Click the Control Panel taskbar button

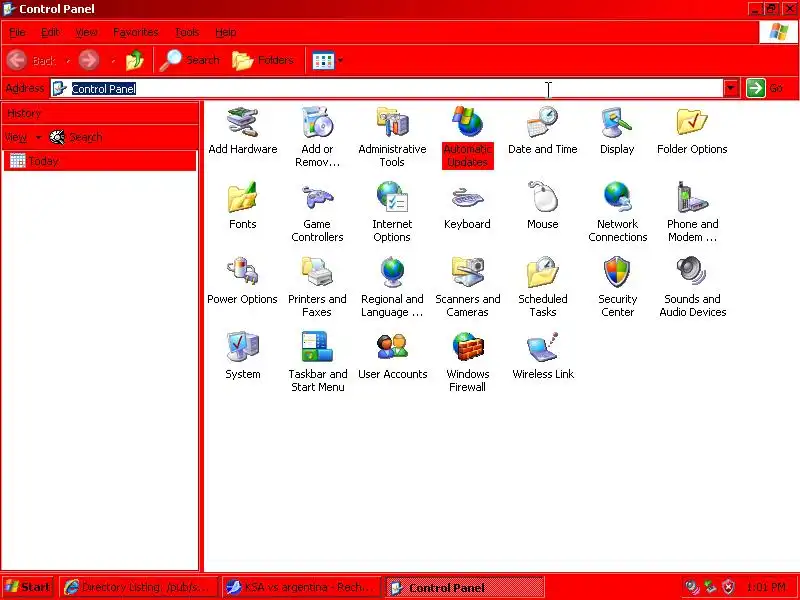coord(464,587)
